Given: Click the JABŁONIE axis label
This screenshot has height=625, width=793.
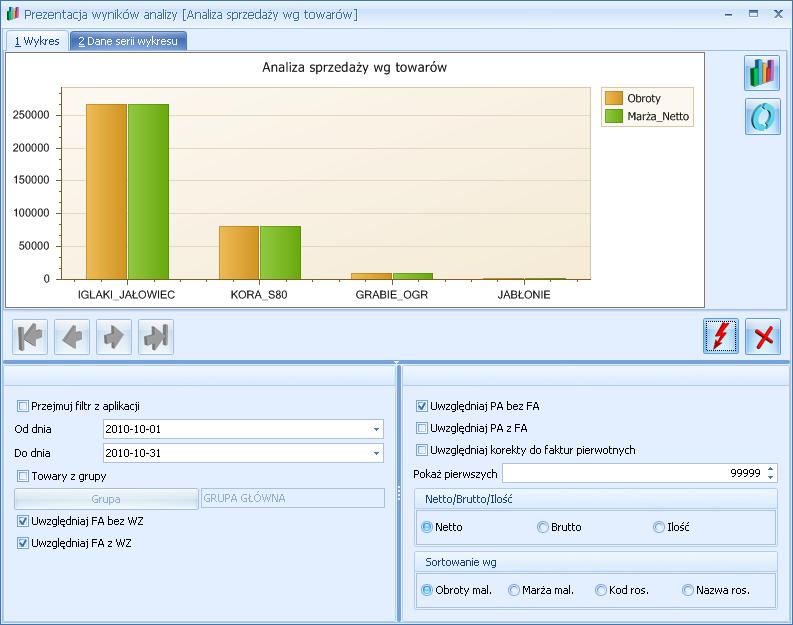Looking at the screenshot, I should coord(524,295).
